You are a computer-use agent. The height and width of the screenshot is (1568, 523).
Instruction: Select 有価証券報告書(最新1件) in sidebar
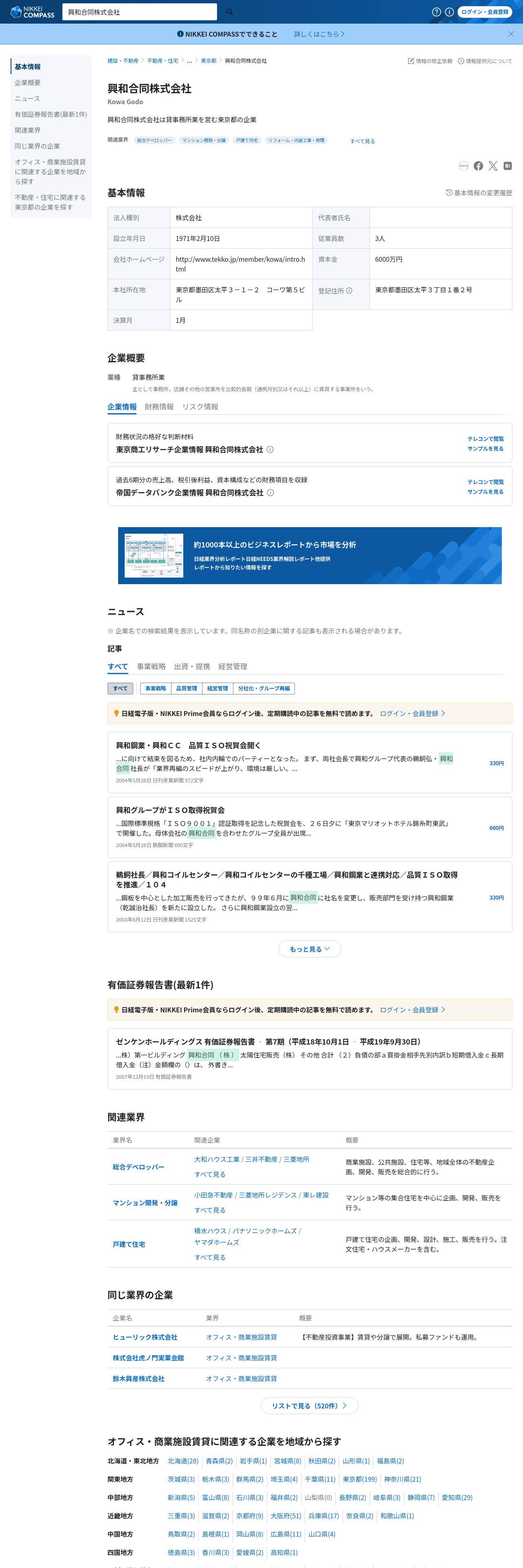(x=51, y=114)
